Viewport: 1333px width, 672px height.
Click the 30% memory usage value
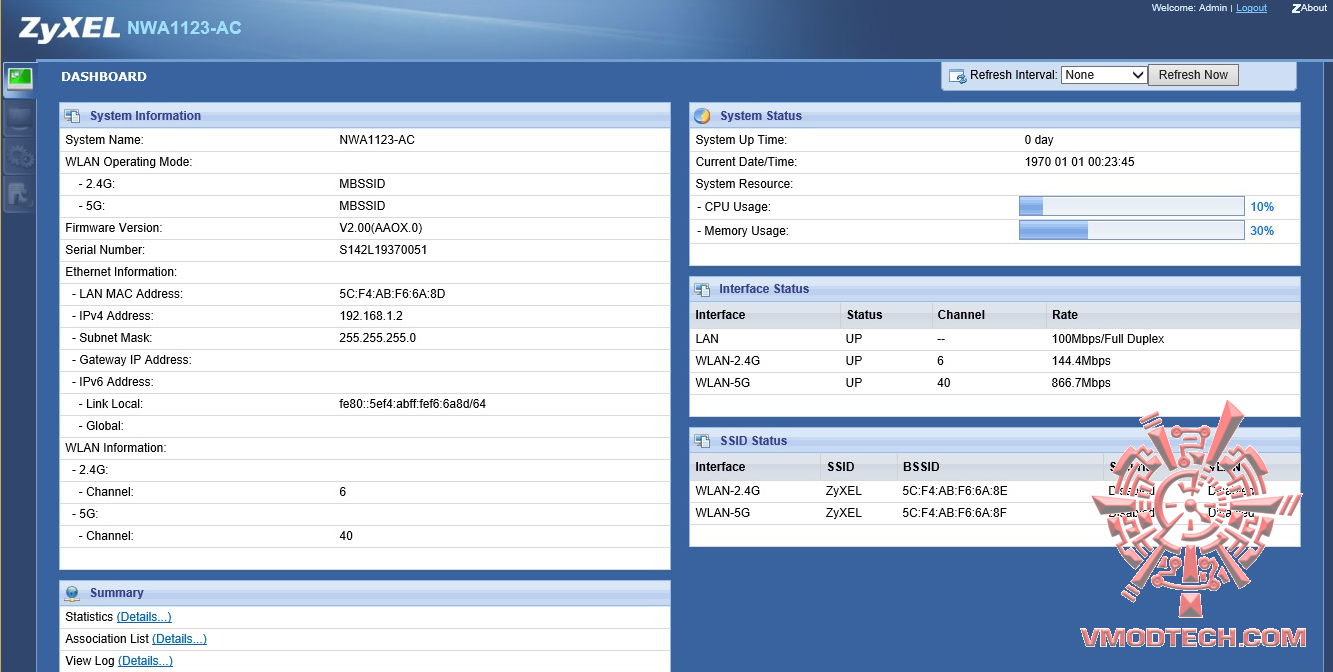1262,231
